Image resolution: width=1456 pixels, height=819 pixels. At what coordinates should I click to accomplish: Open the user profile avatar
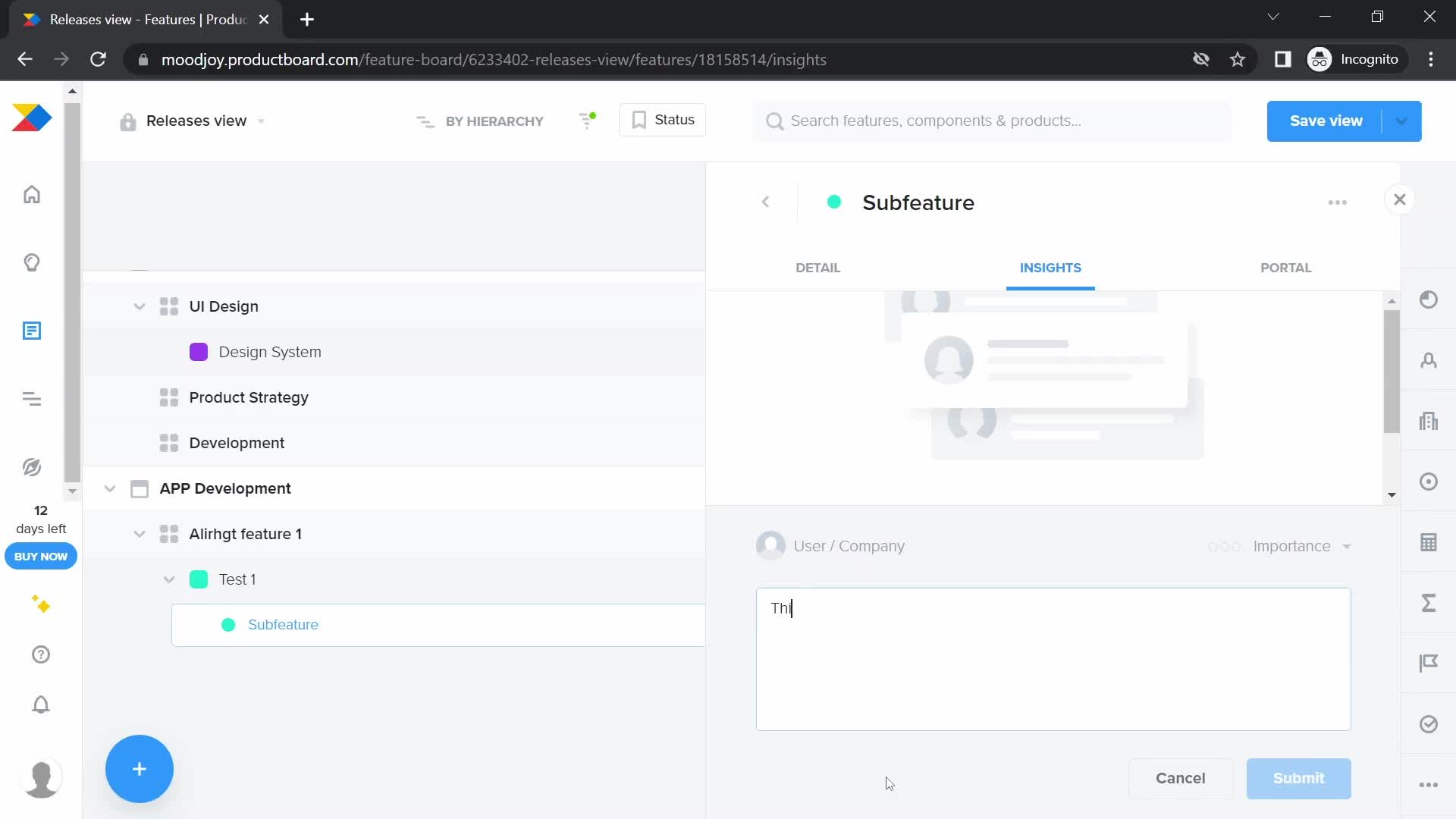41,778
